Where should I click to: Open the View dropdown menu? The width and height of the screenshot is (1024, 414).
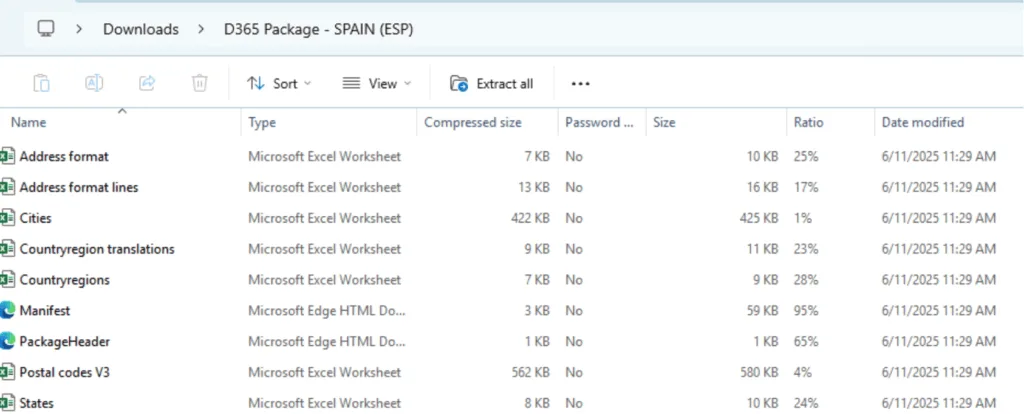[x=377, y=83]
